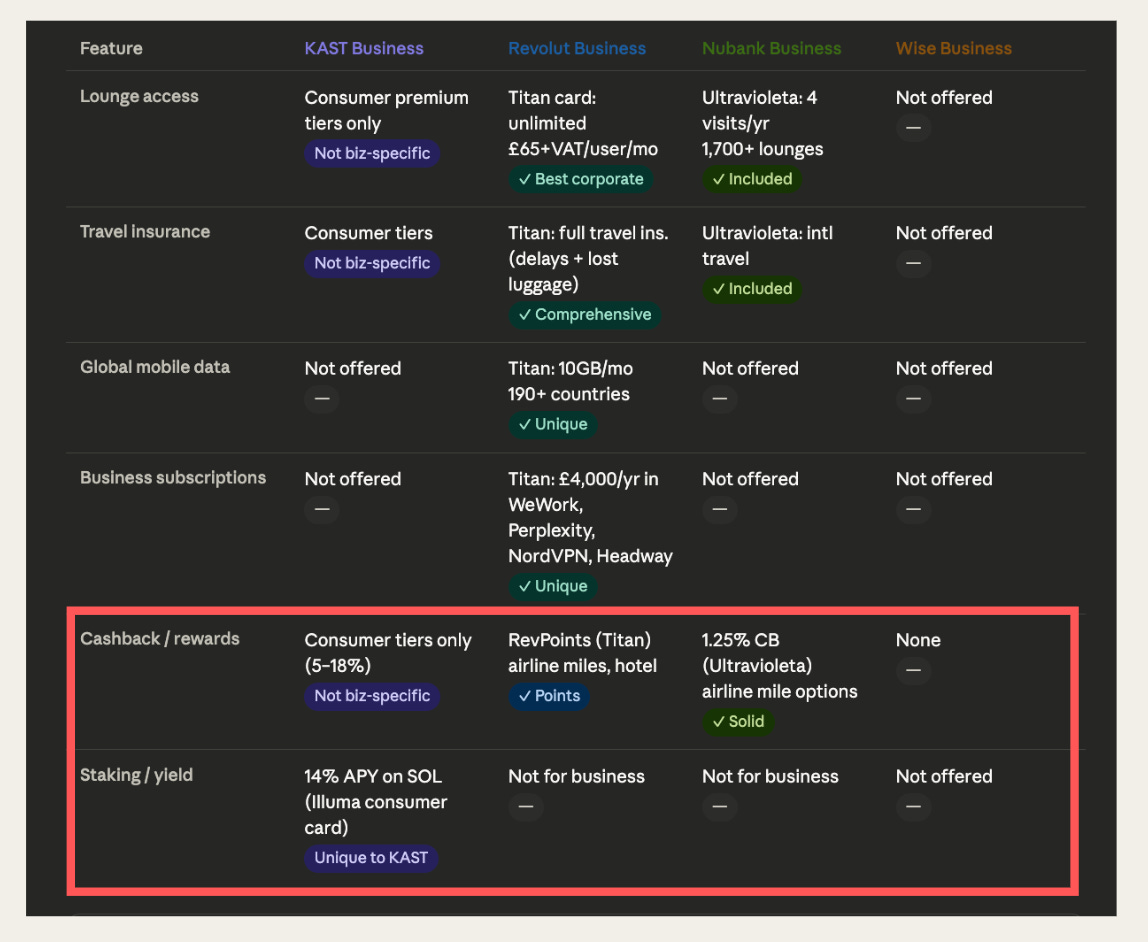
Task: Click the Wise Business column header
Action: (954, 48)
